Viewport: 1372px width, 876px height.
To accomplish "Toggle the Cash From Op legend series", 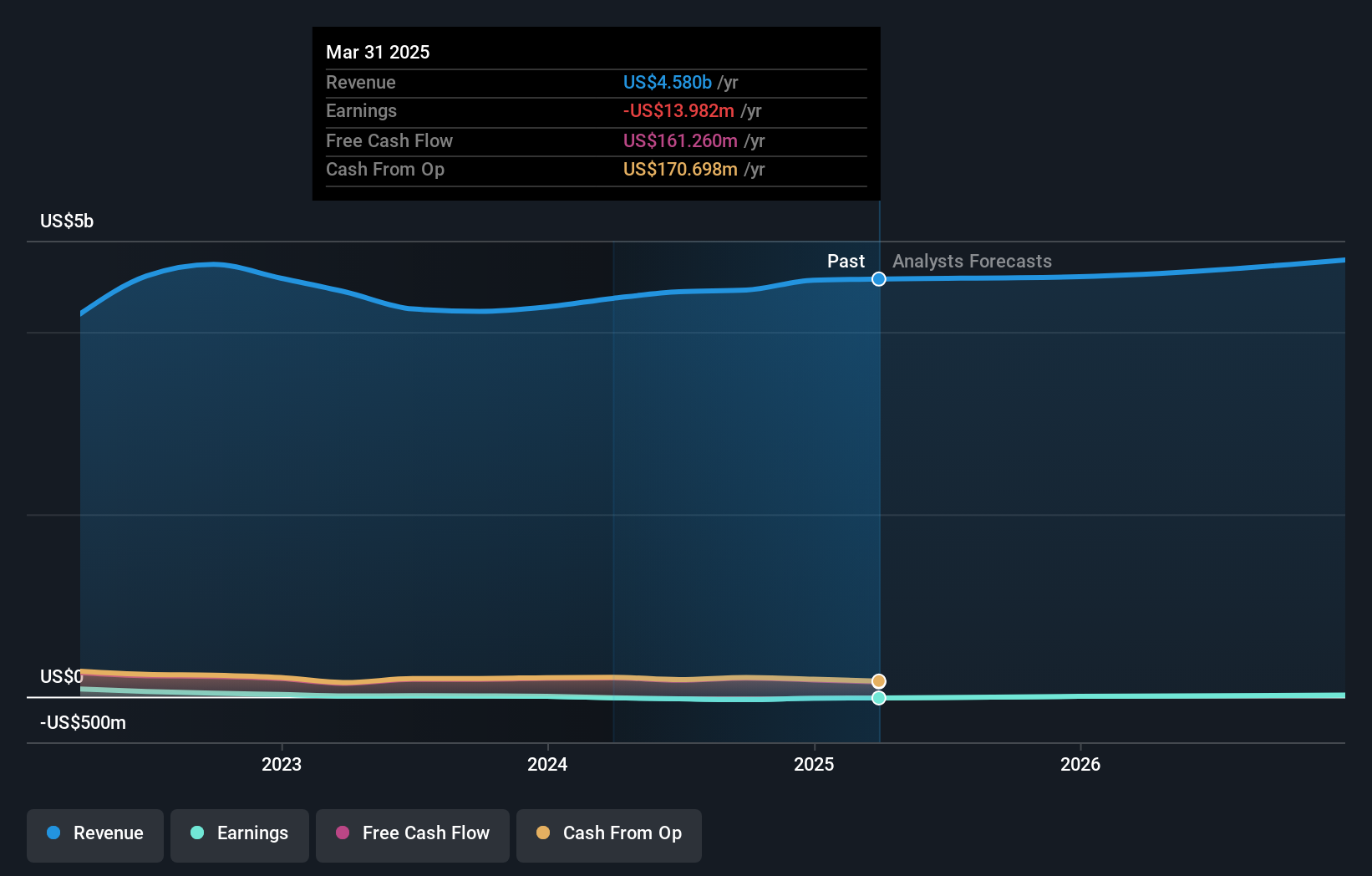I will click(x=609, y=835).
